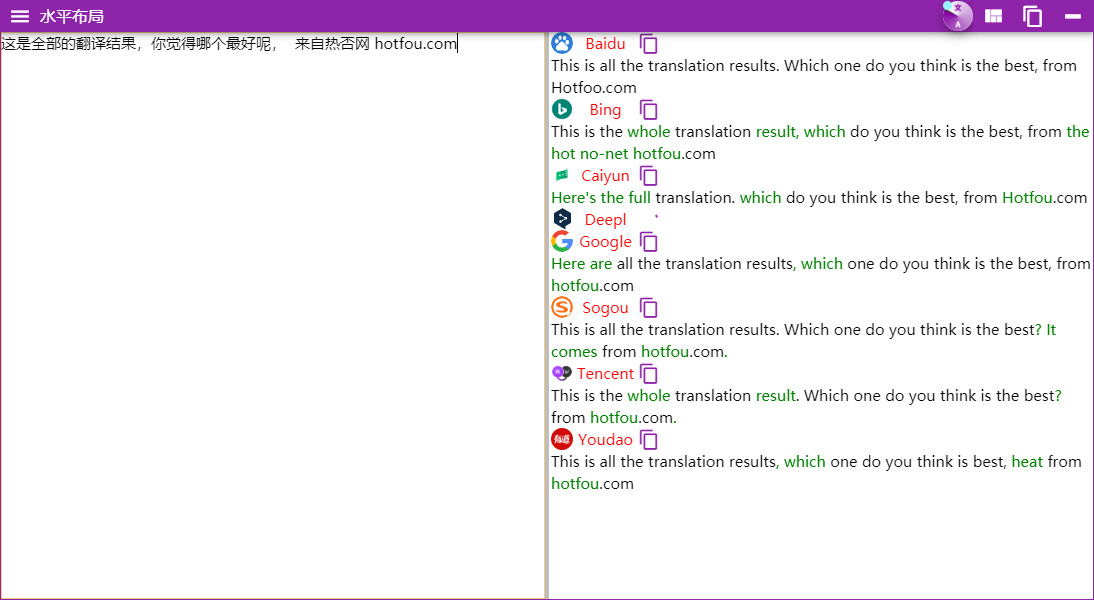
Task: Open the hamburger menu in title bar
Action: [20, 16]
